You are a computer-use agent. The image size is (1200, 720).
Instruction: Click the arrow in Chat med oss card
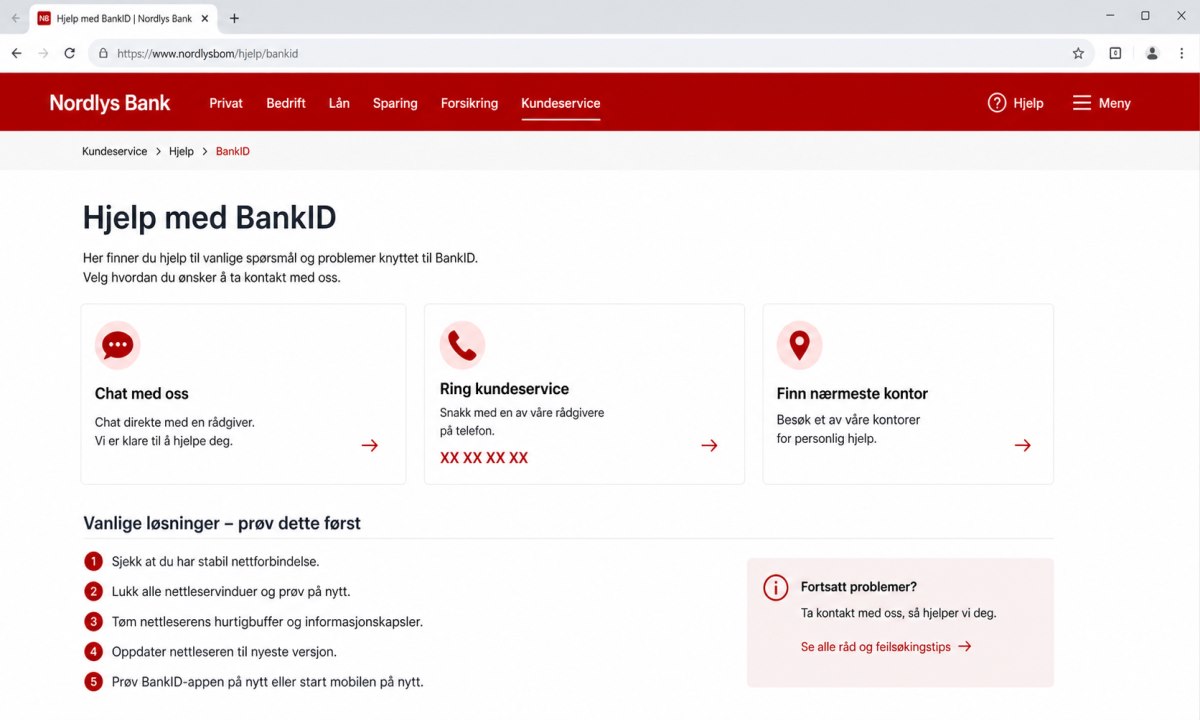click(370, 446)
